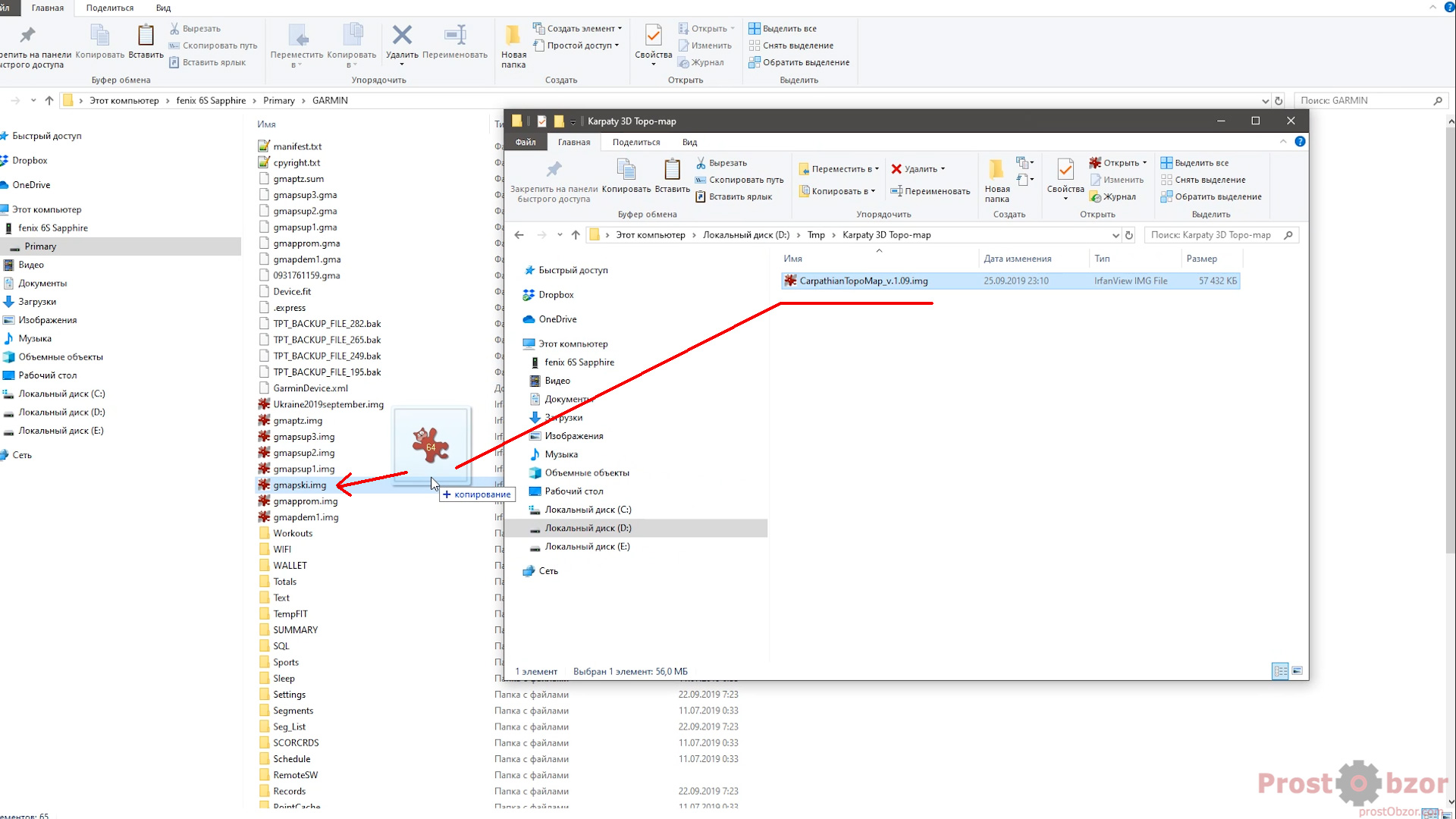Screen dimensions: 1456x819
Task: Open the Файл tab in Karpaty window
Action: [525, 142]
